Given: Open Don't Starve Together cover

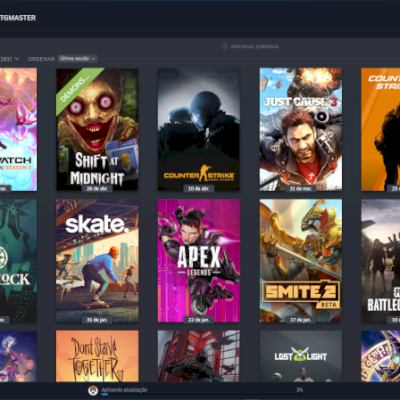Looking at the screenshot, I should click(97, 356).
